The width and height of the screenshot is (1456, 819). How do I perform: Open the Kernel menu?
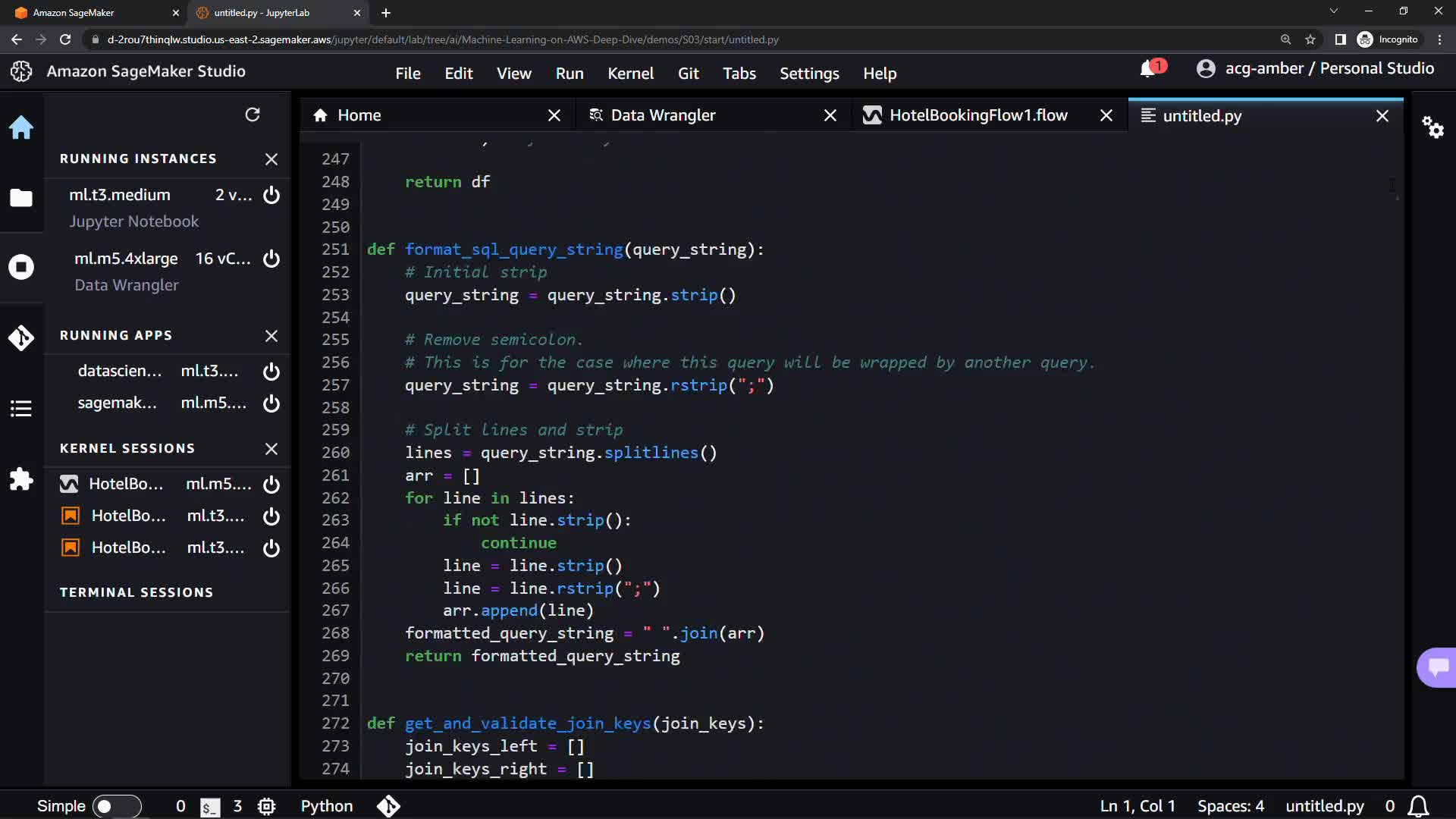(630, 74)
